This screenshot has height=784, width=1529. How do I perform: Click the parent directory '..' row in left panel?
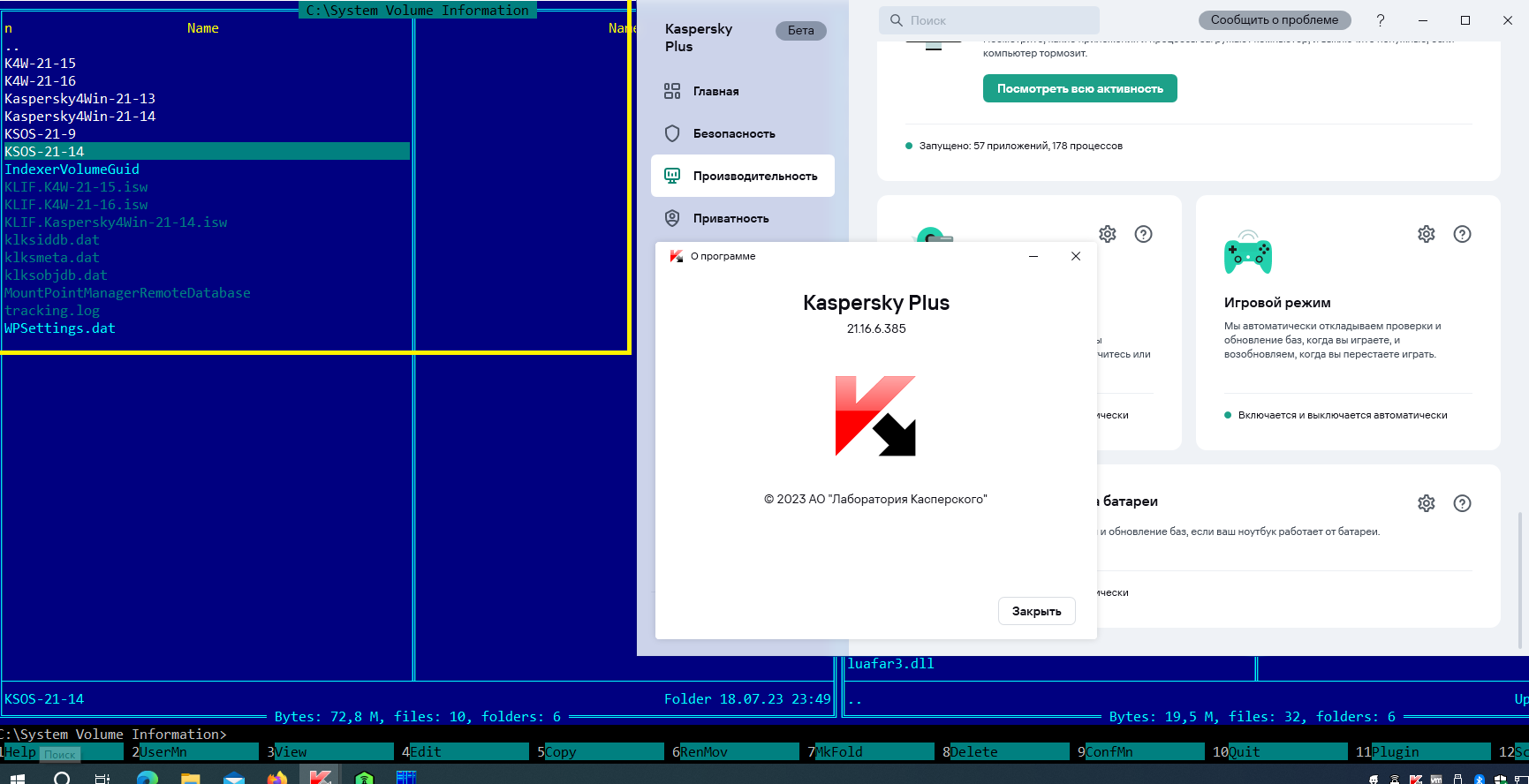(12, 46)
